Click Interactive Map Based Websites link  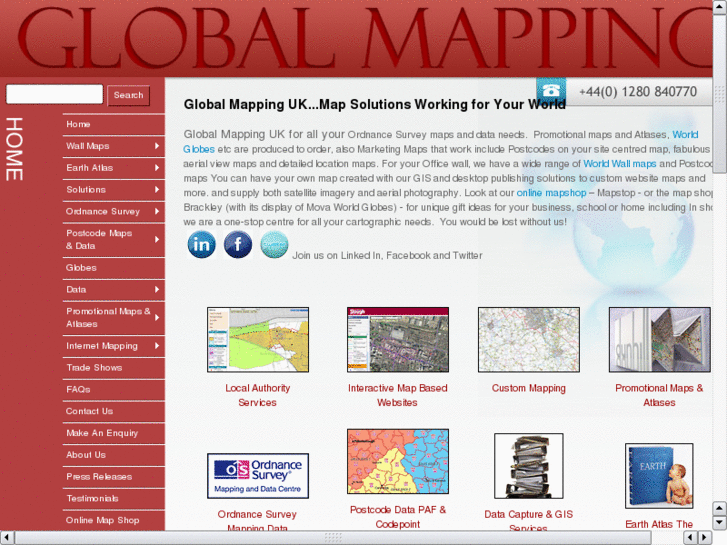tap(397, 395)
